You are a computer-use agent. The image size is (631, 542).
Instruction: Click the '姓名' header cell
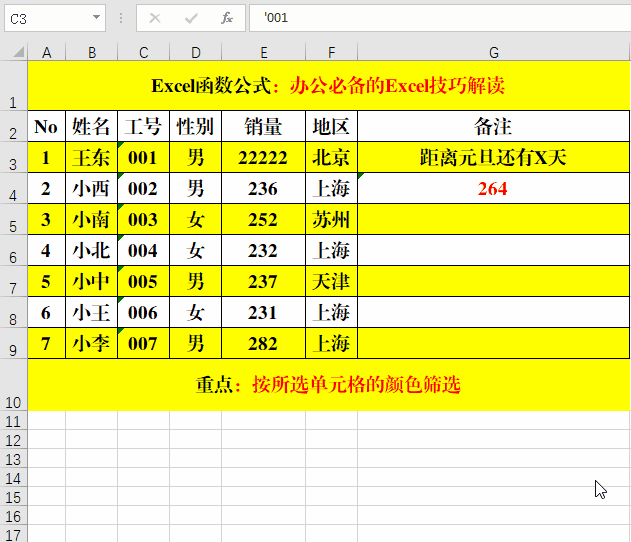coord(91,126)
